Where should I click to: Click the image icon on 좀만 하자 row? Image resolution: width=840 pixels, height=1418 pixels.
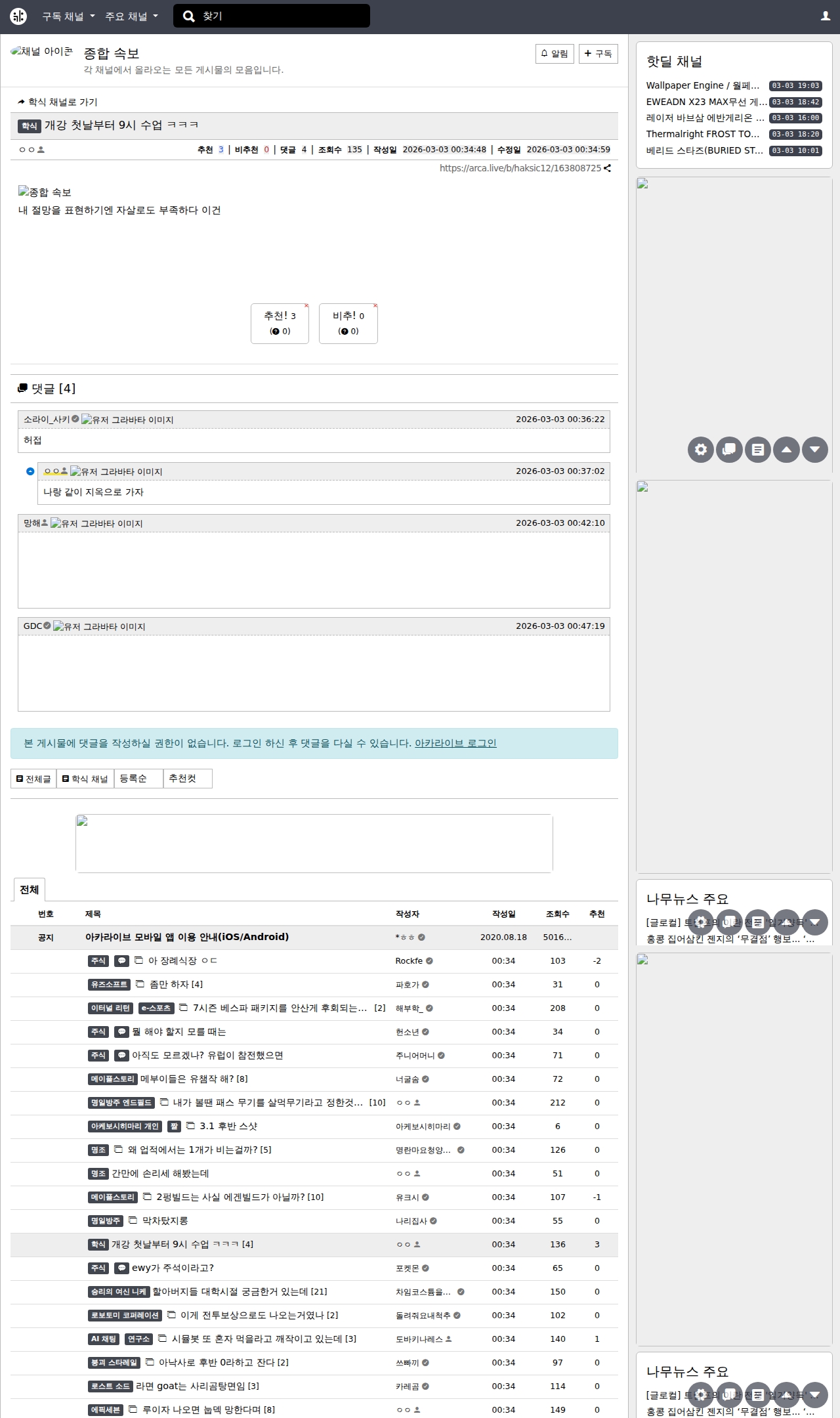[140, 984]
